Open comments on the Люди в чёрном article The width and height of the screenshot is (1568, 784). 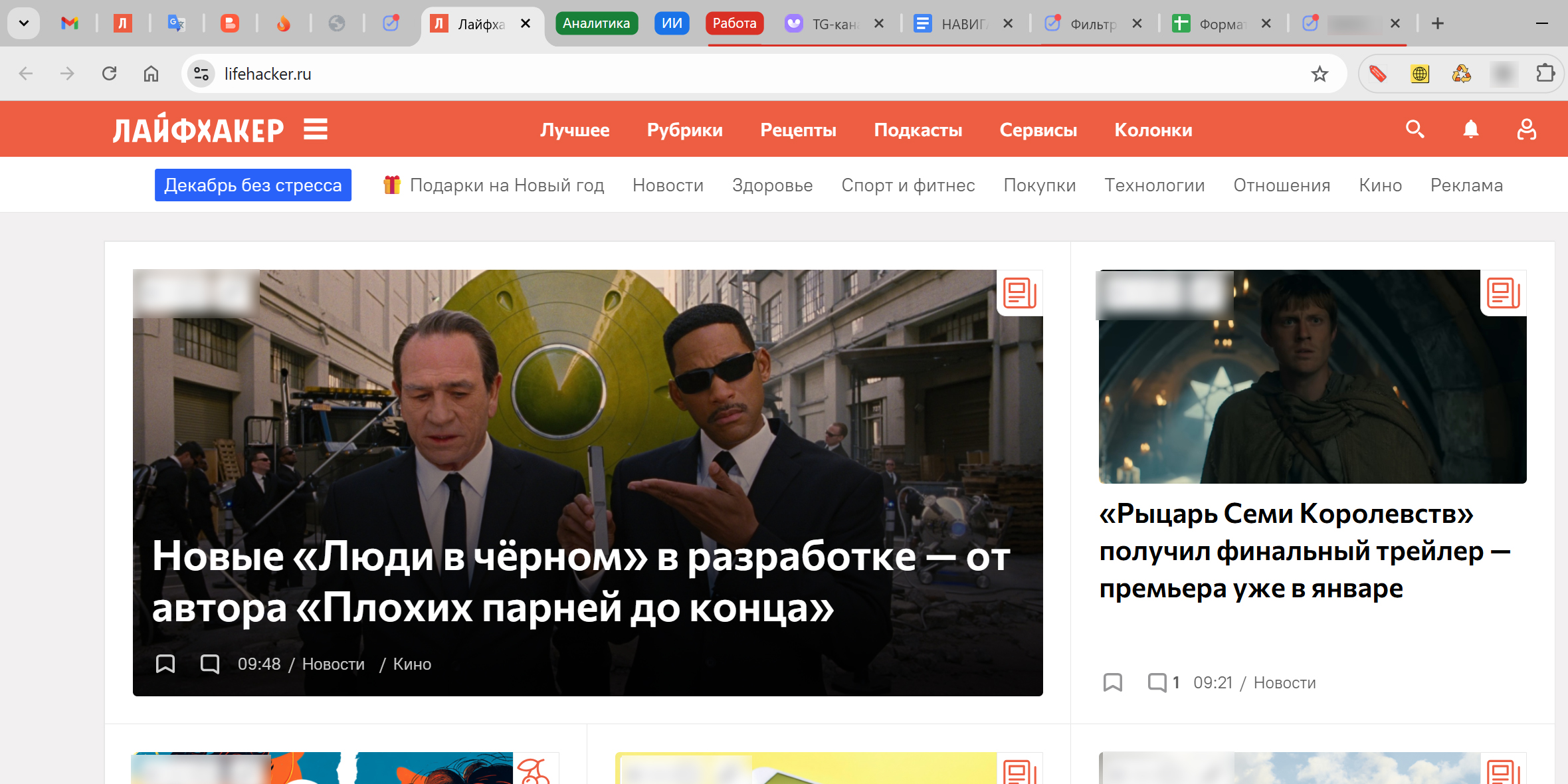(211, 664)
